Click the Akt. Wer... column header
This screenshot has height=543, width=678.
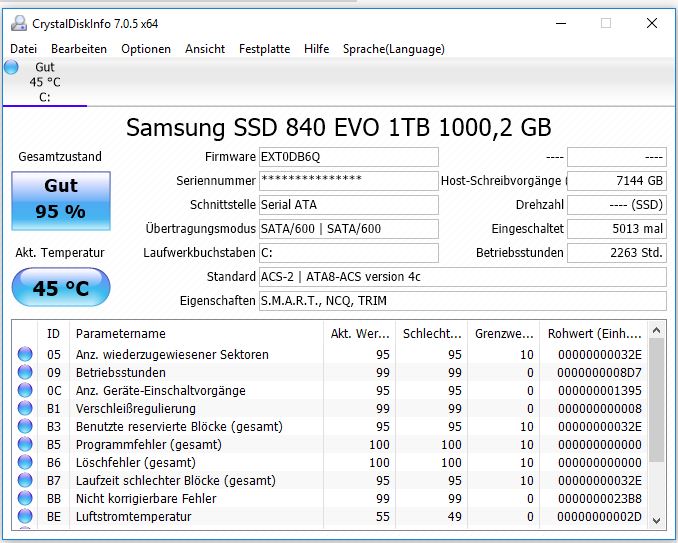click(x=359, y=333)
